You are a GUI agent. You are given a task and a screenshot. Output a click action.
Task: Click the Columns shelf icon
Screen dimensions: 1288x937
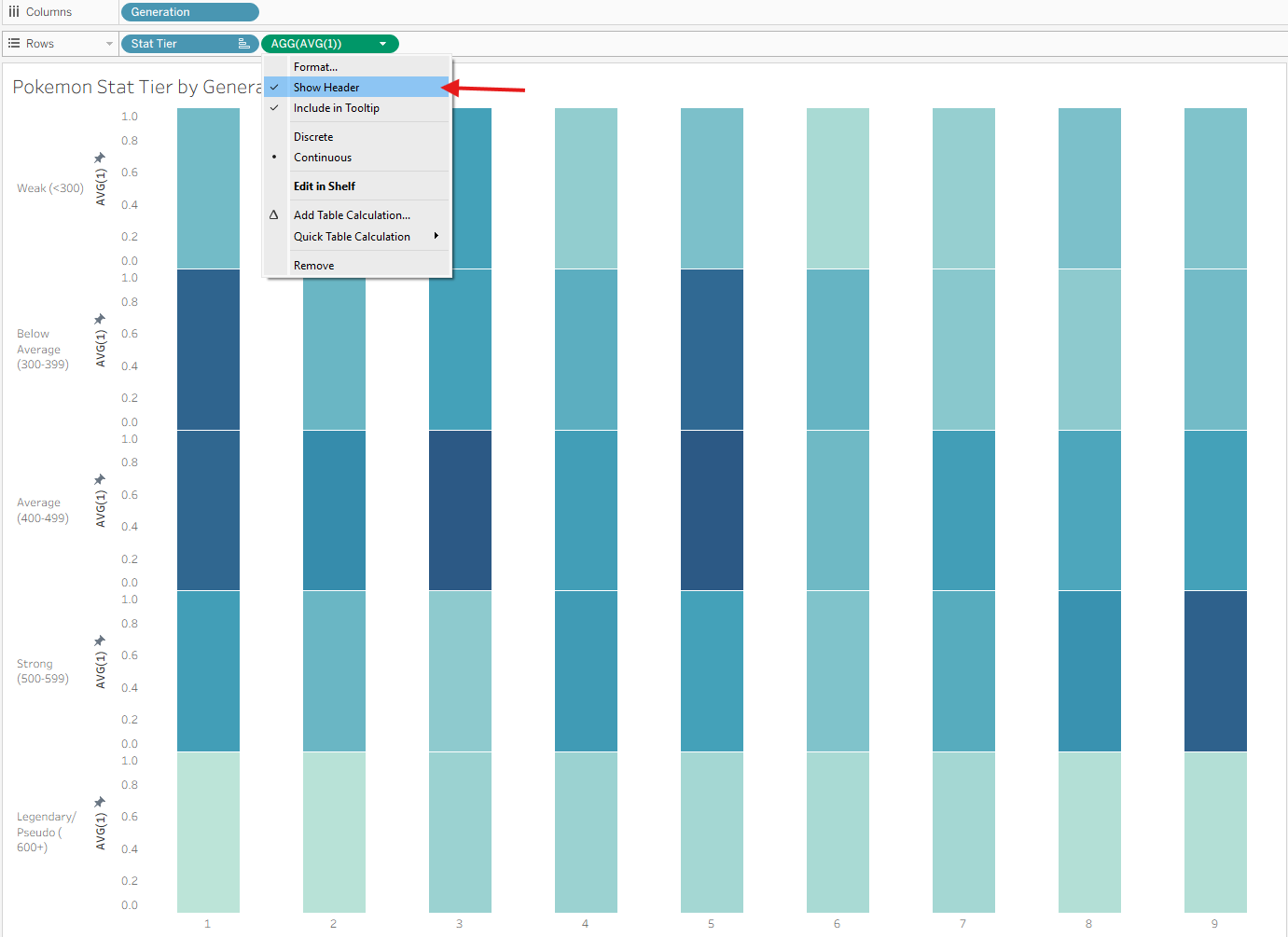[14, 12]
